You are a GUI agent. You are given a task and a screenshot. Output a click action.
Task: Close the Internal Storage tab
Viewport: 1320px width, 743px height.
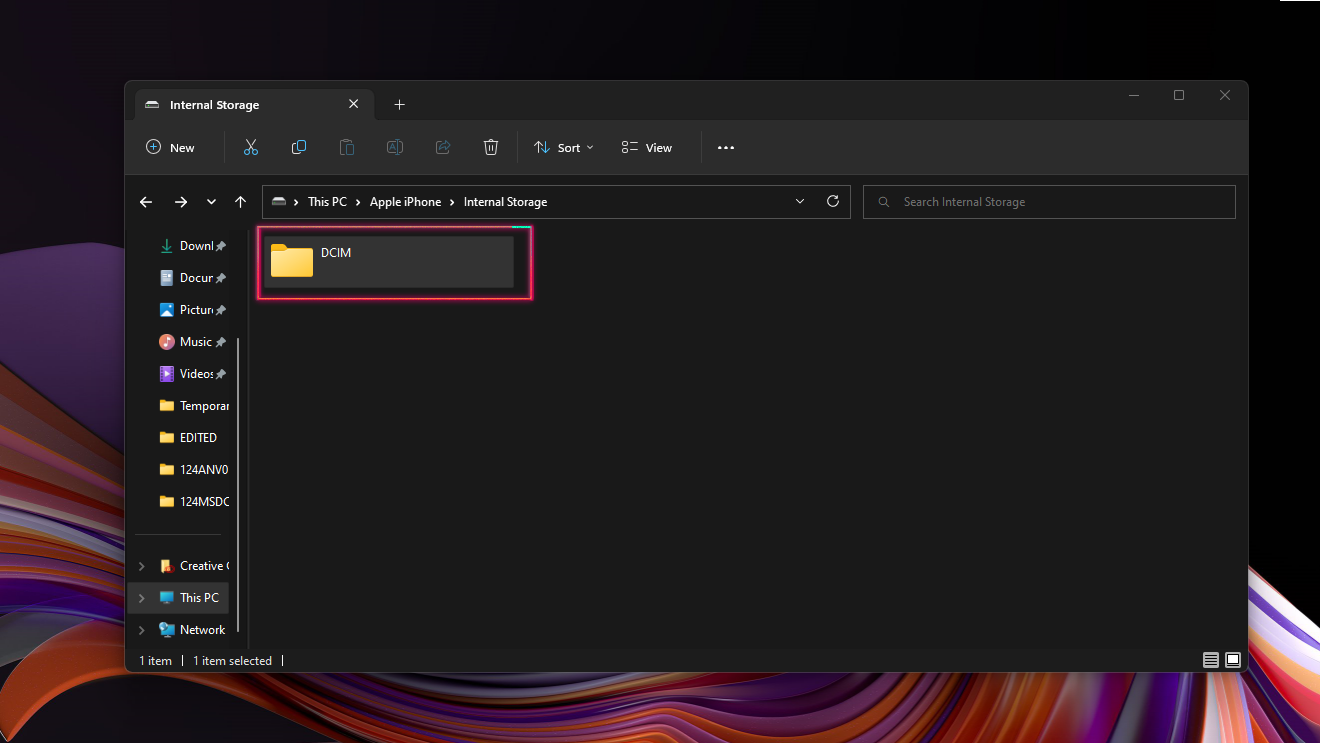(x=353, y=104)
